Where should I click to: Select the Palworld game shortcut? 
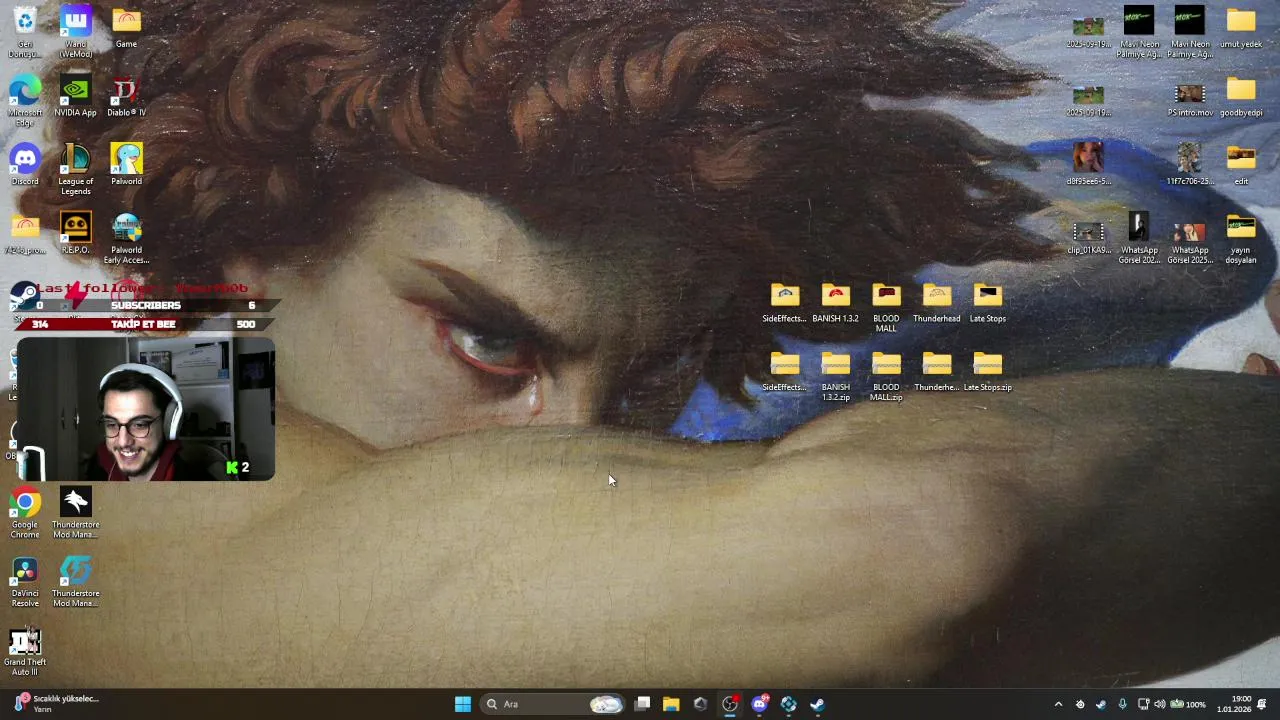pos(126,165)
